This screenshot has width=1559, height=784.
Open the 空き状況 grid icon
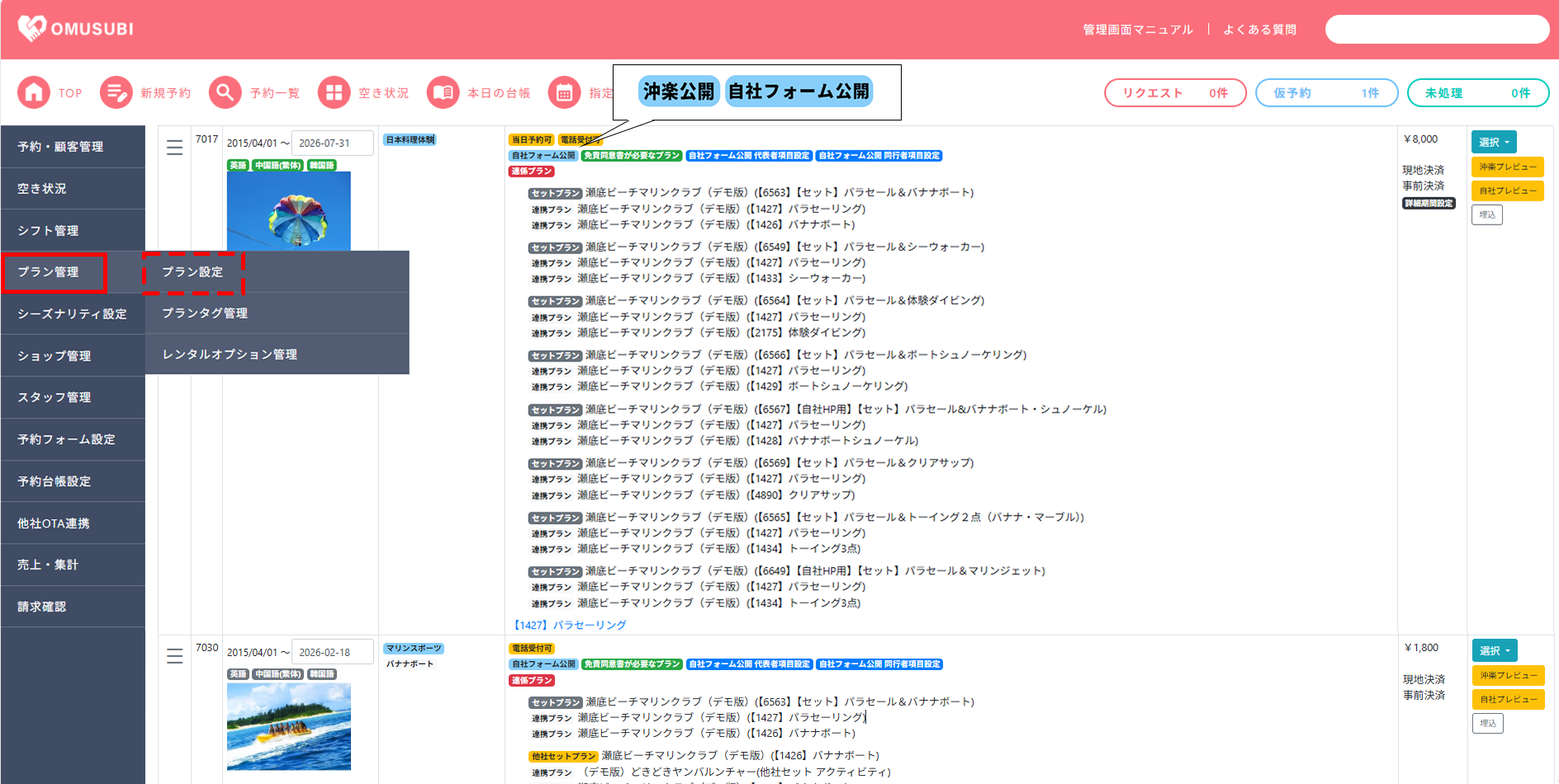pyautogui.click(x=334, y=92)
